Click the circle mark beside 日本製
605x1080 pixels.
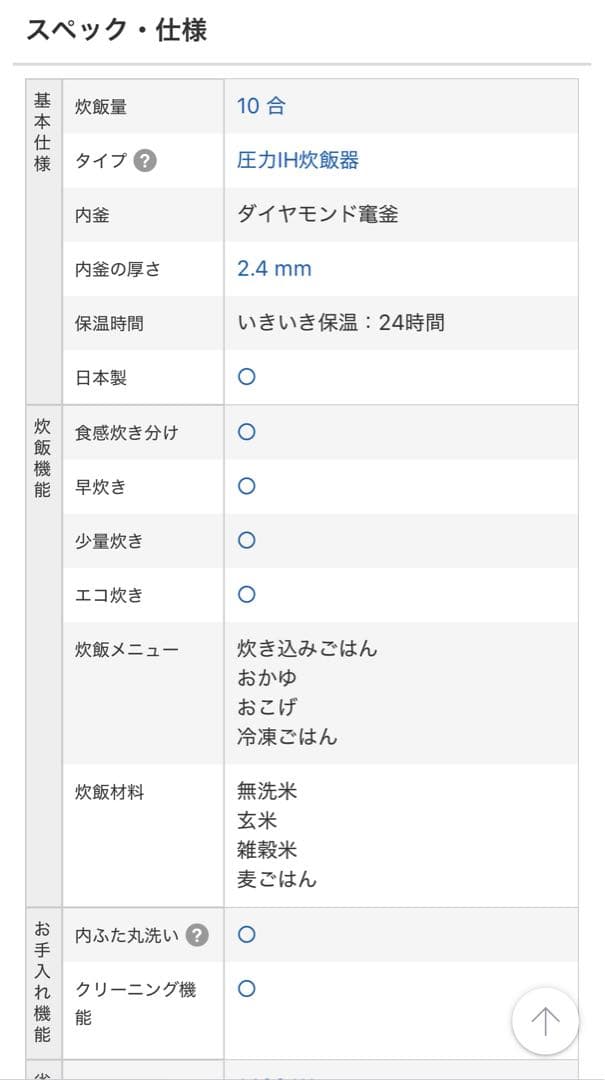click(245, 378)
